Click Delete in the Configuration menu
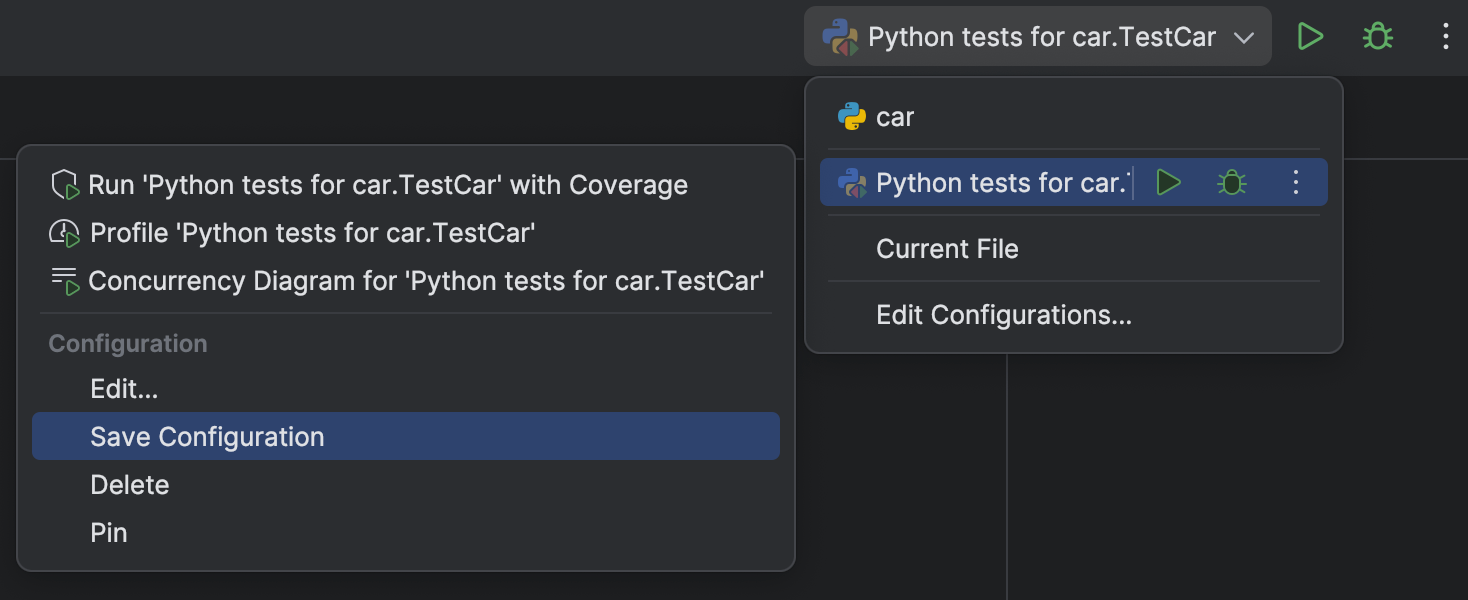Viewport: 1468px width, 600px height. tap(130, 484)
